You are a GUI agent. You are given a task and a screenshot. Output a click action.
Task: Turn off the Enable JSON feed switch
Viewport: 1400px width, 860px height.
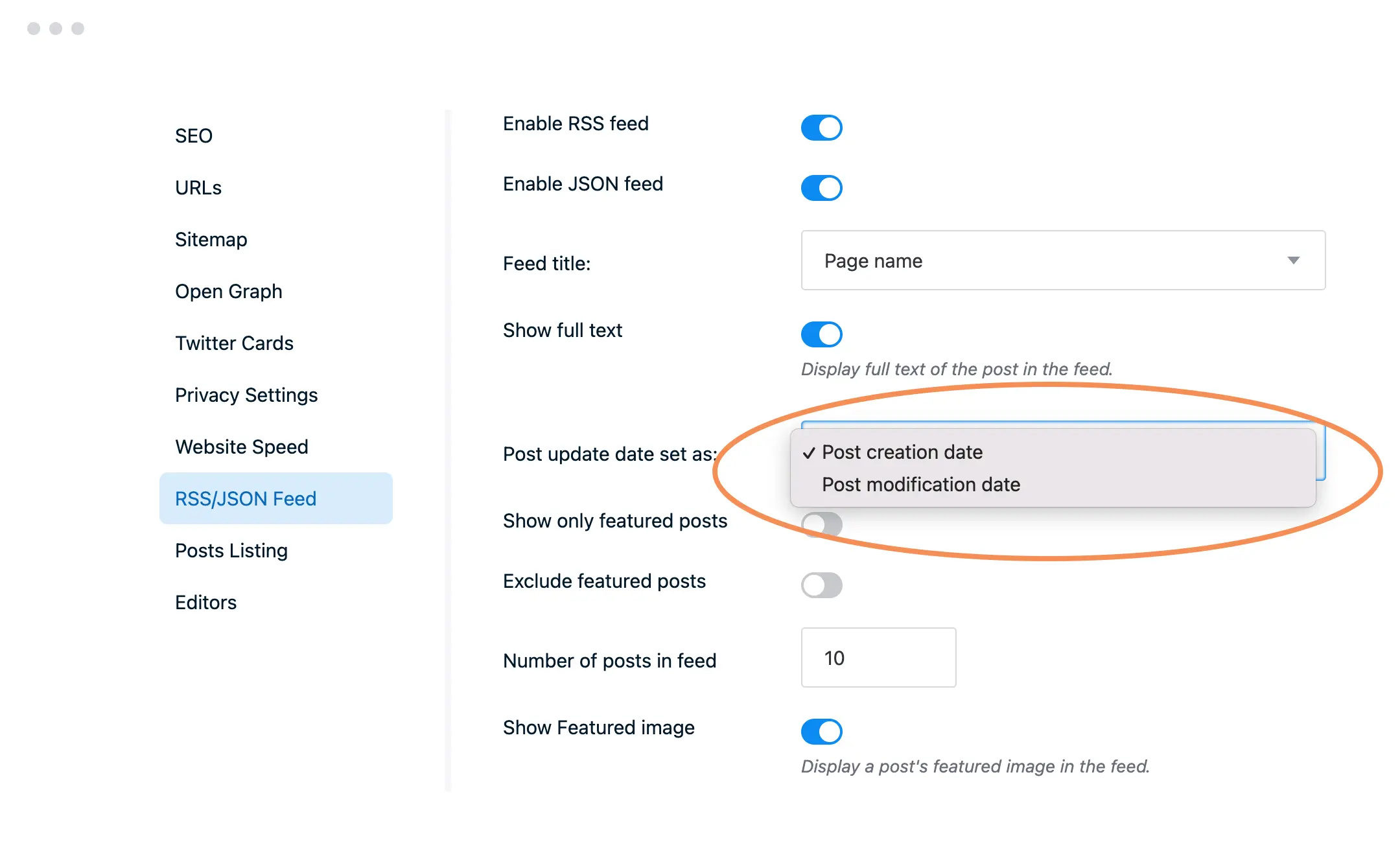click(x=821, y=188)
